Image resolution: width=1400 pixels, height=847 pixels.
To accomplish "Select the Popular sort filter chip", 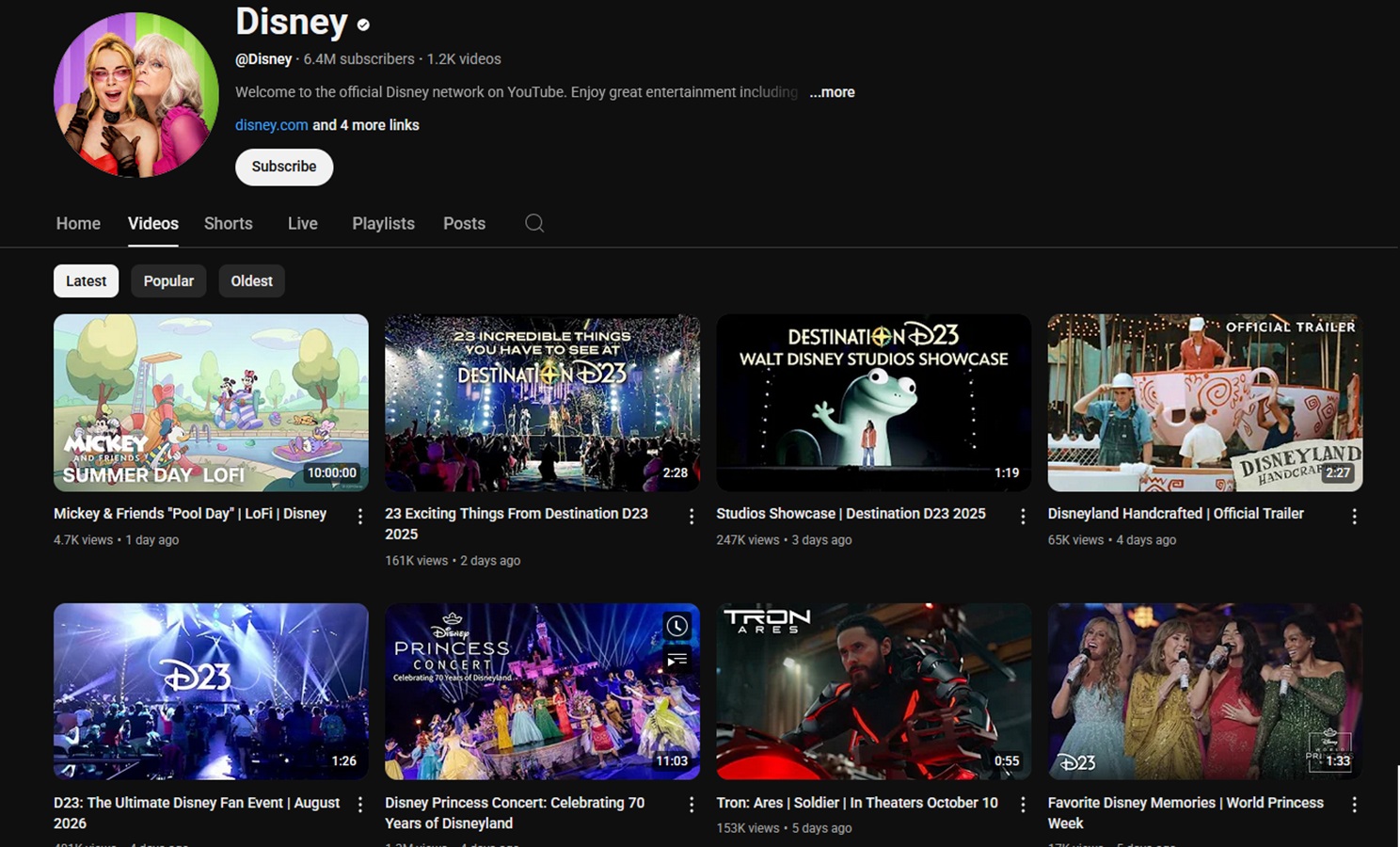I will pyautogui.click(x=168, y=280).
